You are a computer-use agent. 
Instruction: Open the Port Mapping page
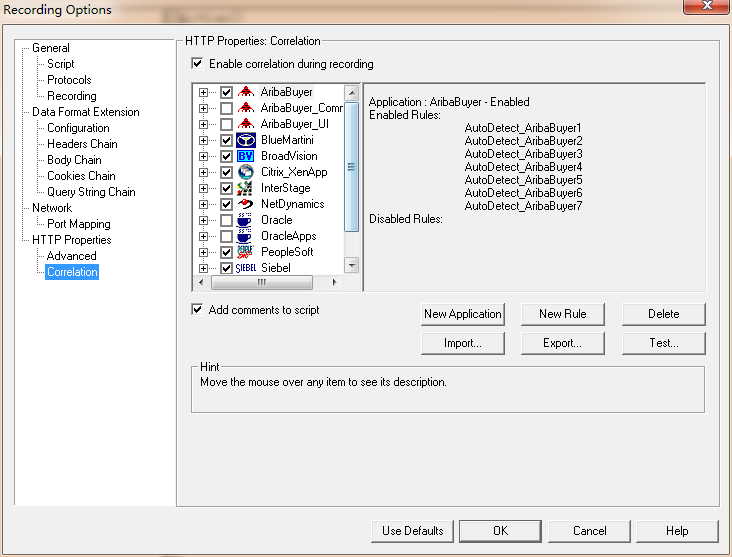(x=78, y=224)
